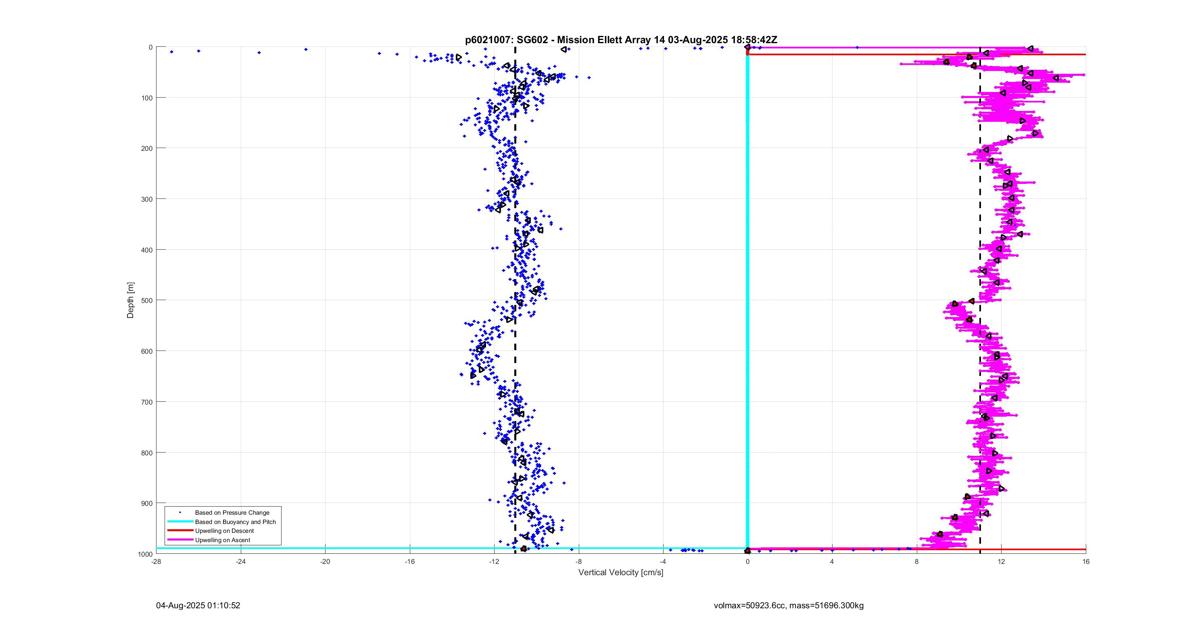
Task: Click the footer timestamp '04-Aug-2025 01:10:52'
Action: point(198,605)
